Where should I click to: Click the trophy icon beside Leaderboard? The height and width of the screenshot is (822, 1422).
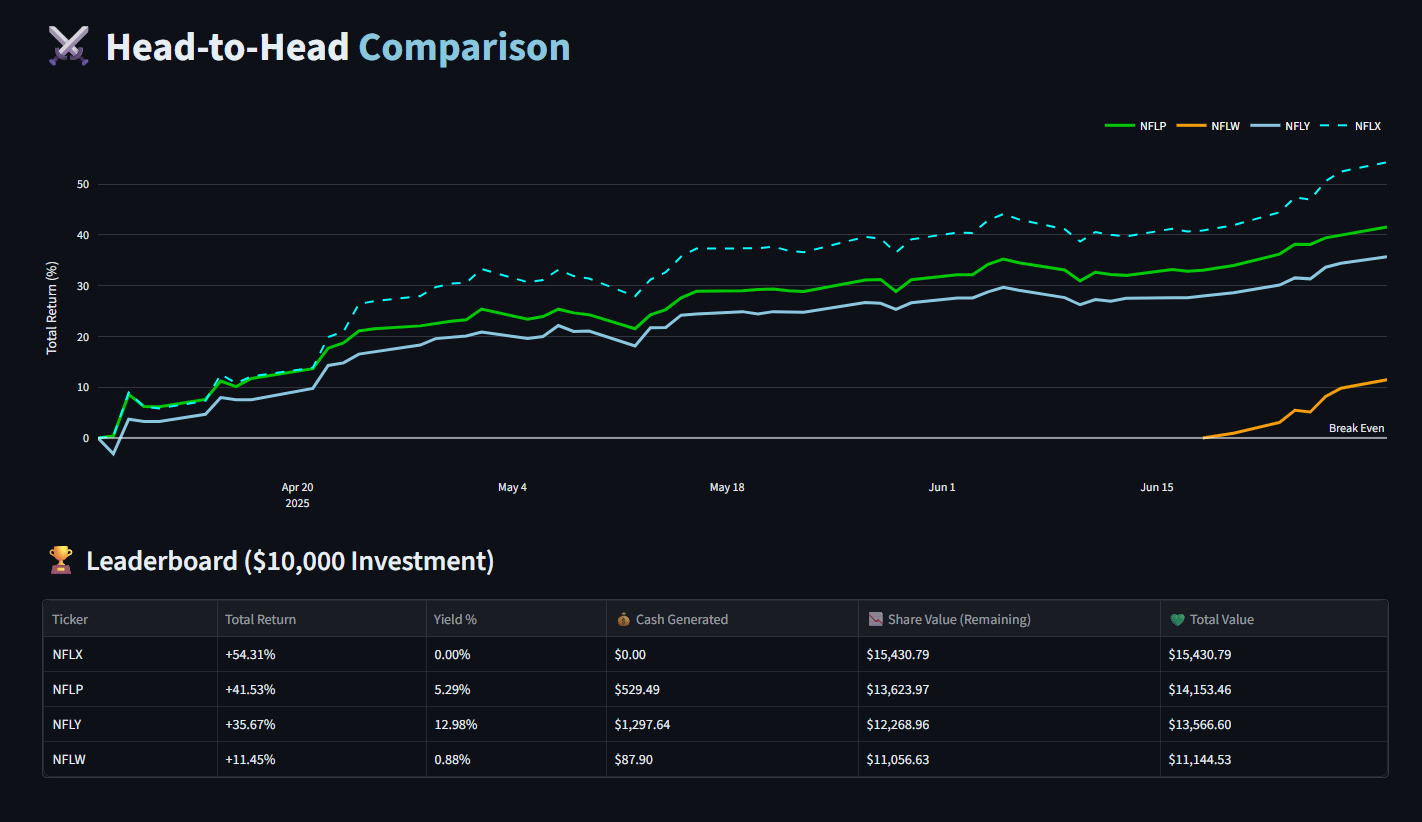point(61,561)
